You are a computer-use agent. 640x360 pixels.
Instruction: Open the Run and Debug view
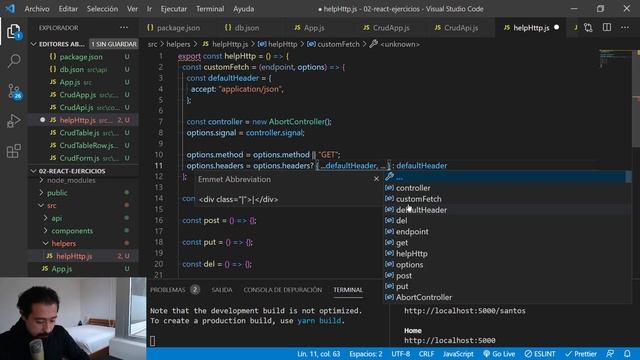[x=13, y=121]
